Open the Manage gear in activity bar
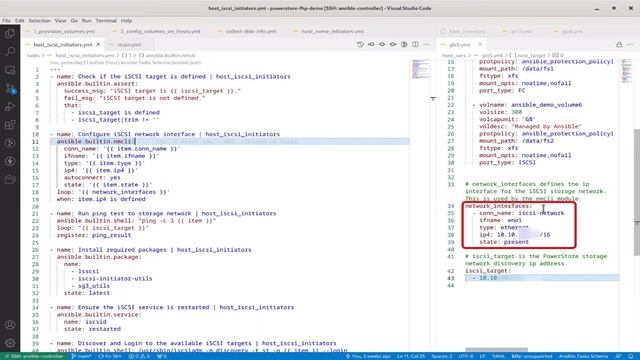This screenshot has height=360, width=640. tap(10, 343)
